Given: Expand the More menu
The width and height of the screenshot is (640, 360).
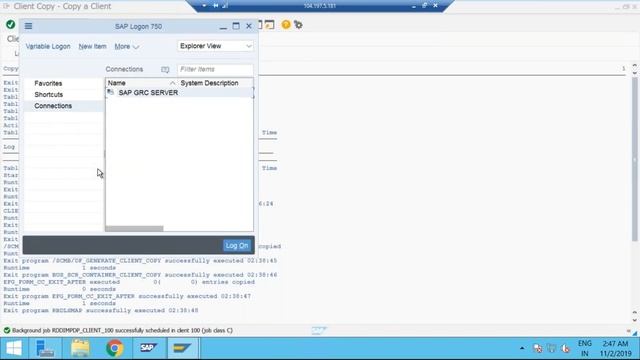Looking at the screenshot, I should pos(127,47).
